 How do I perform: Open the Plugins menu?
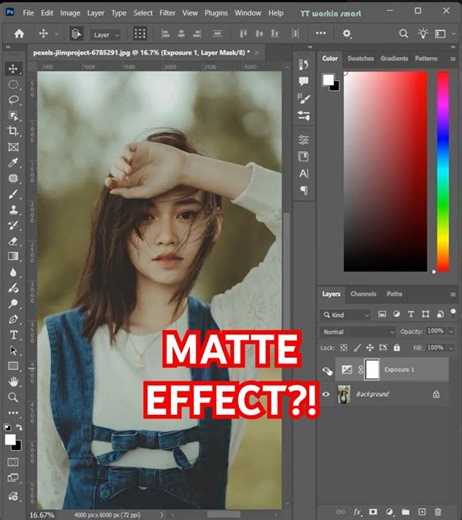[216, 13]
